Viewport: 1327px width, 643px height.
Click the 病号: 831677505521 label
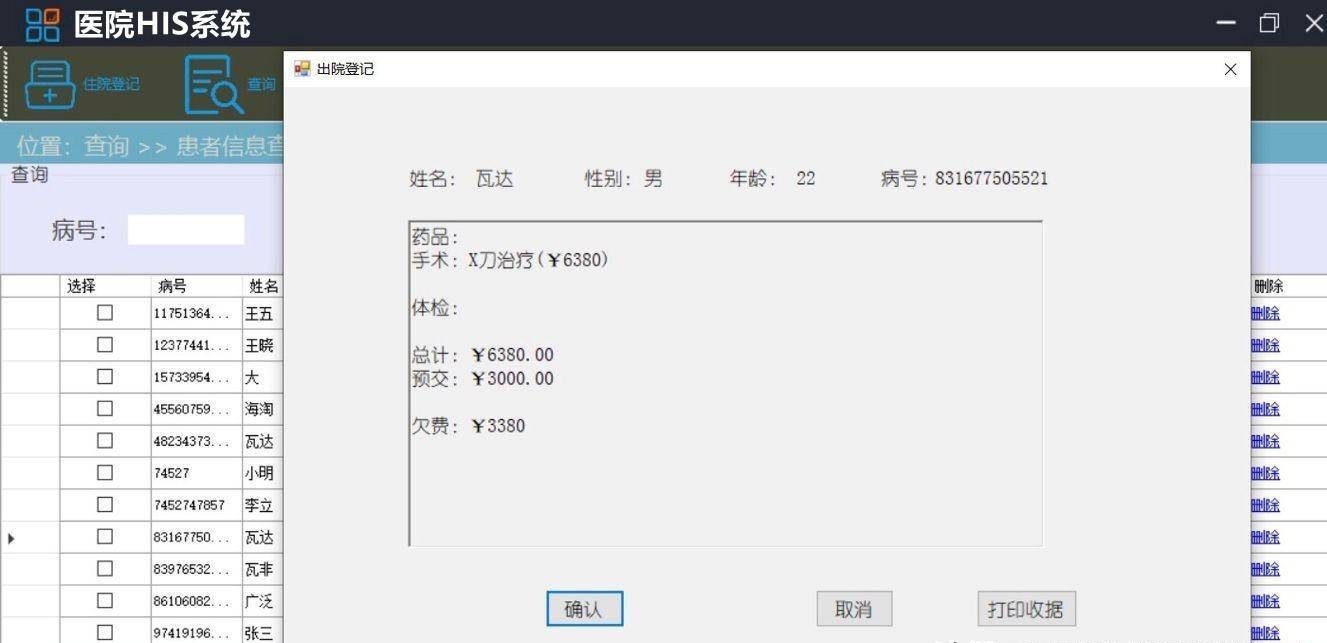point(964,179)
